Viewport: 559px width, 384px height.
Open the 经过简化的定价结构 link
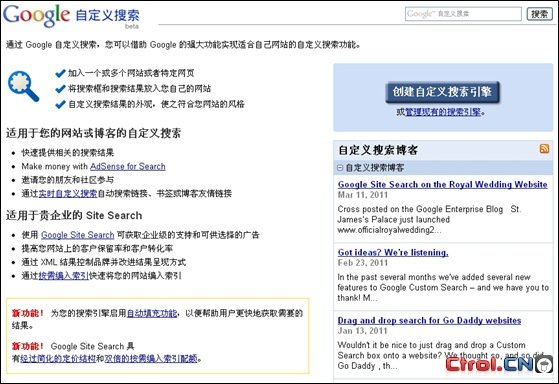point(58,358)
